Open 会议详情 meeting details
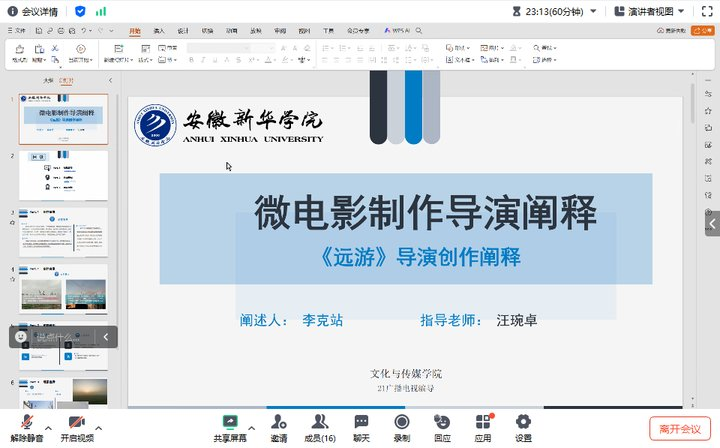This screenshot has width=720, height=448. click(x=32, y=11)
